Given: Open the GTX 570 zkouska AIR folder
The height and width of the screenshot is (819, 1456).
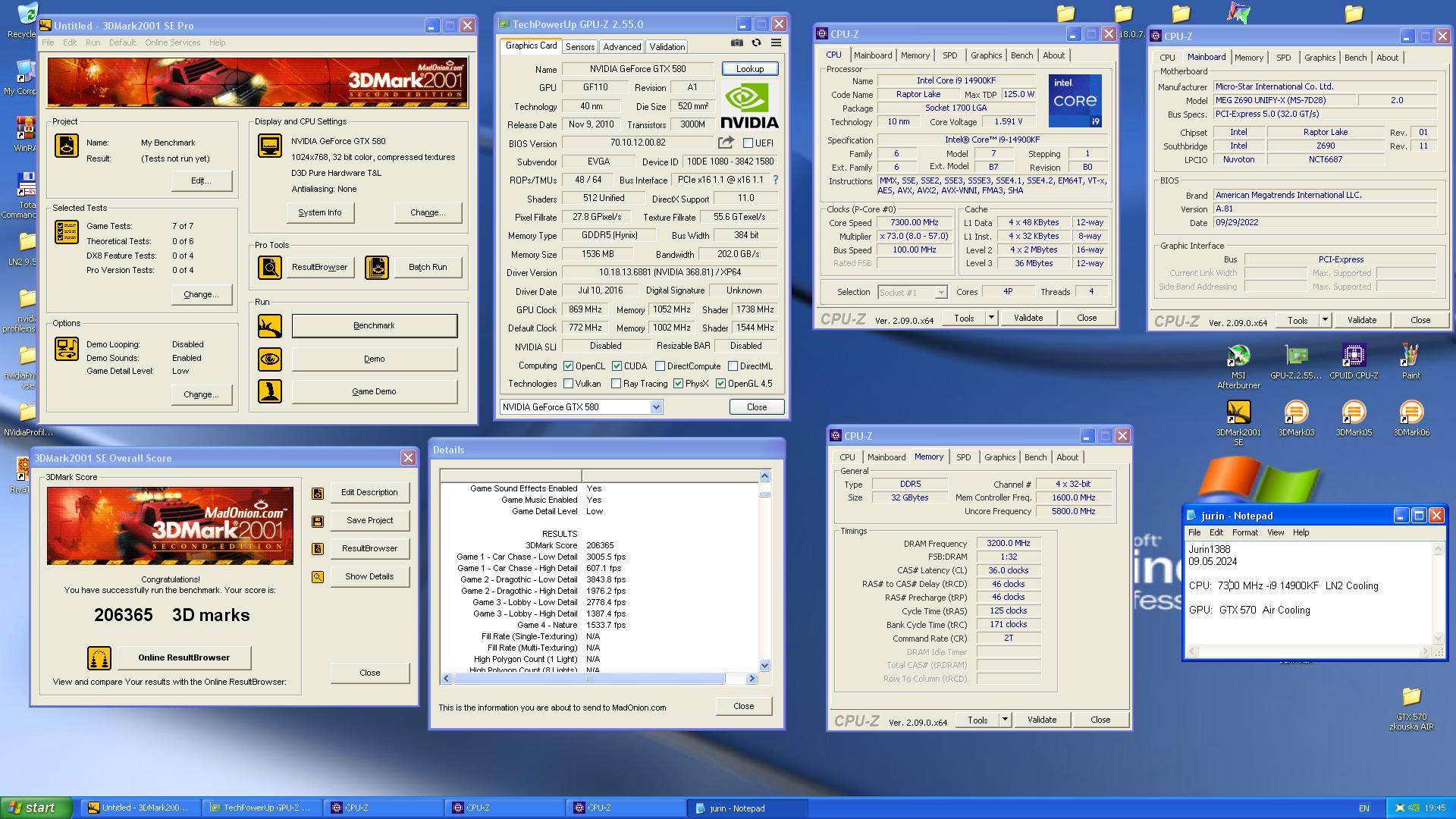Looking at the screenshot, I should (1411, 708).
